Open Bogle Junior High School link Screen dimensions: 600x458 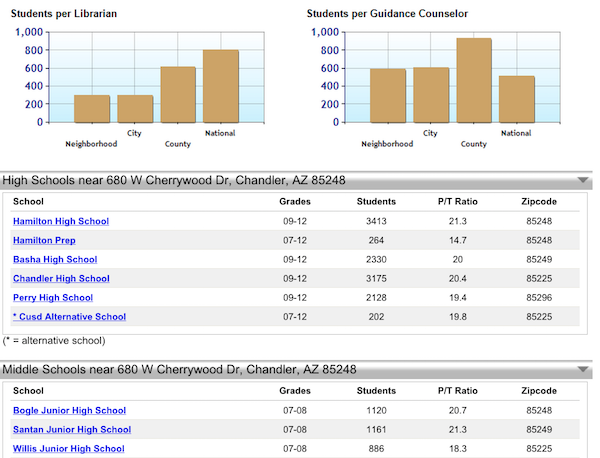tap(69, 411)
